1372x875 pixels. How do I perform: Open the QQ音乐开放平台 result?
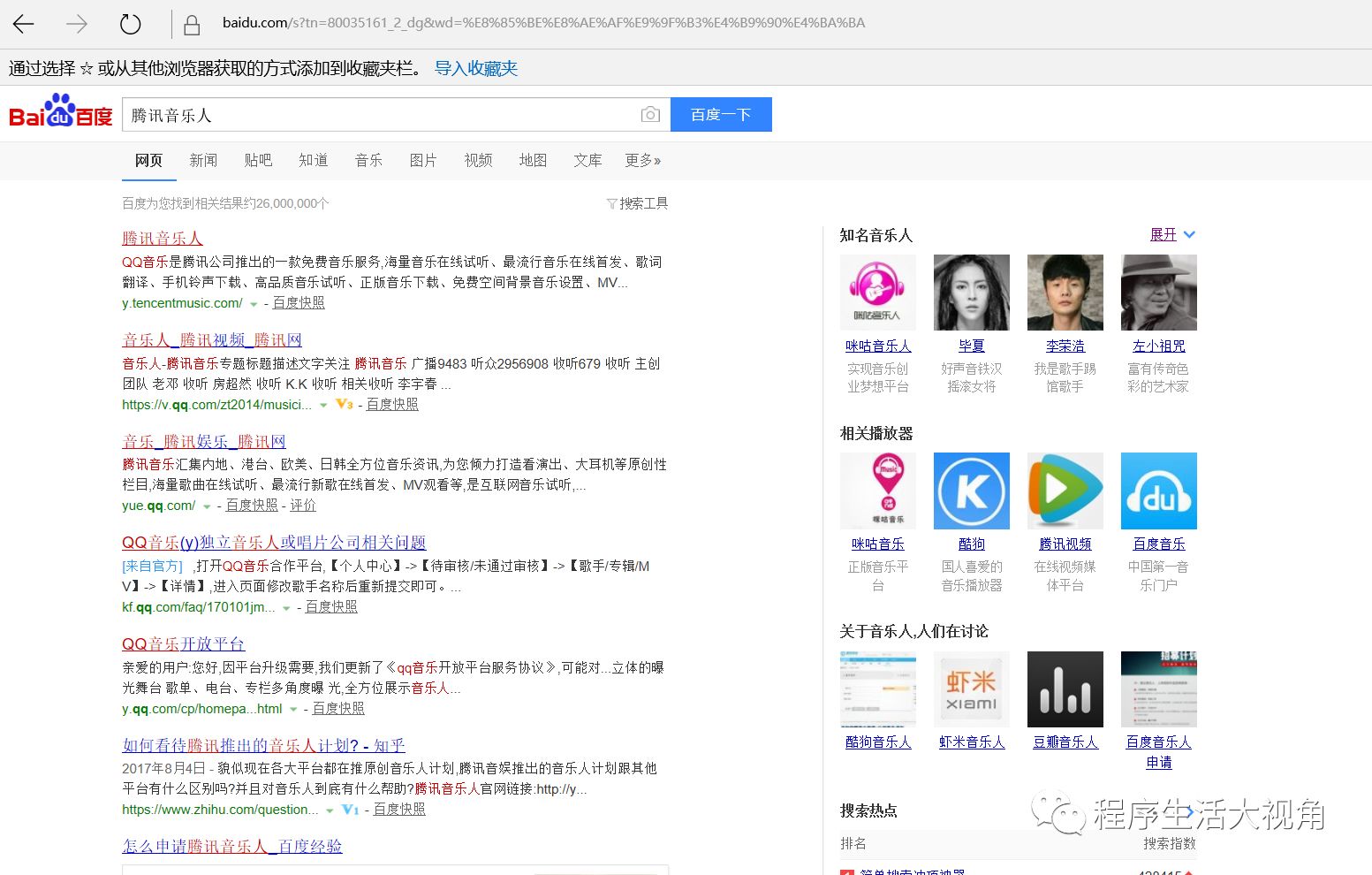(184, 644)
